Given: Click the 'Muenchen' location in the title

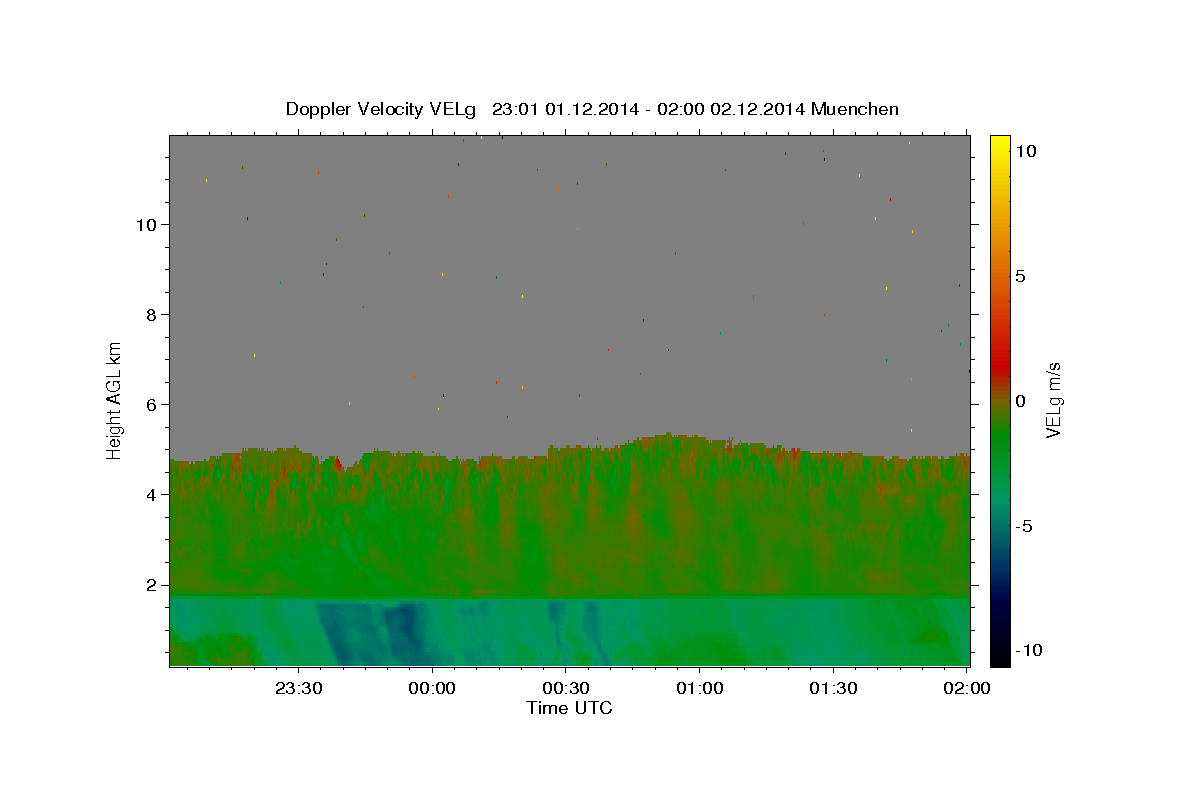Looking at the screenshot, I should point(855,109).
